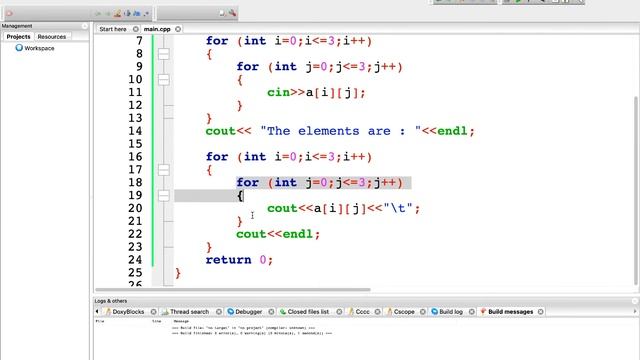This screenshot has width=640, height=360.
Task: Close the Logs & others panel
Action: tap(635, 301)
